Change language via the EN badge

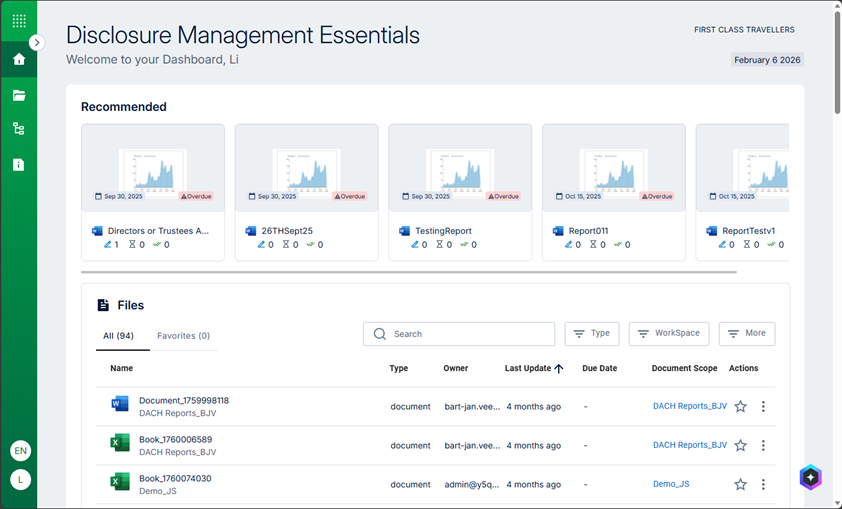[20, 450]
